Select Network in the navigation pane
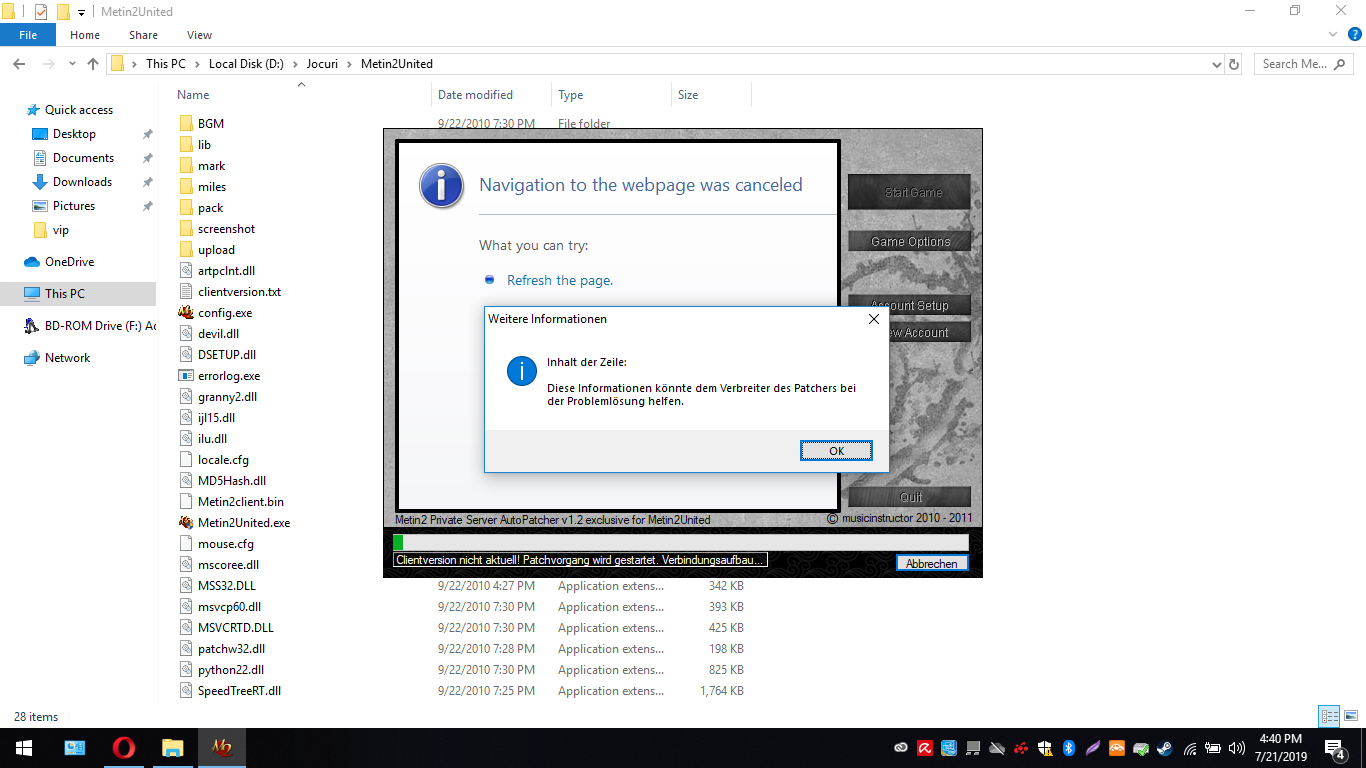 pos(67,358)
